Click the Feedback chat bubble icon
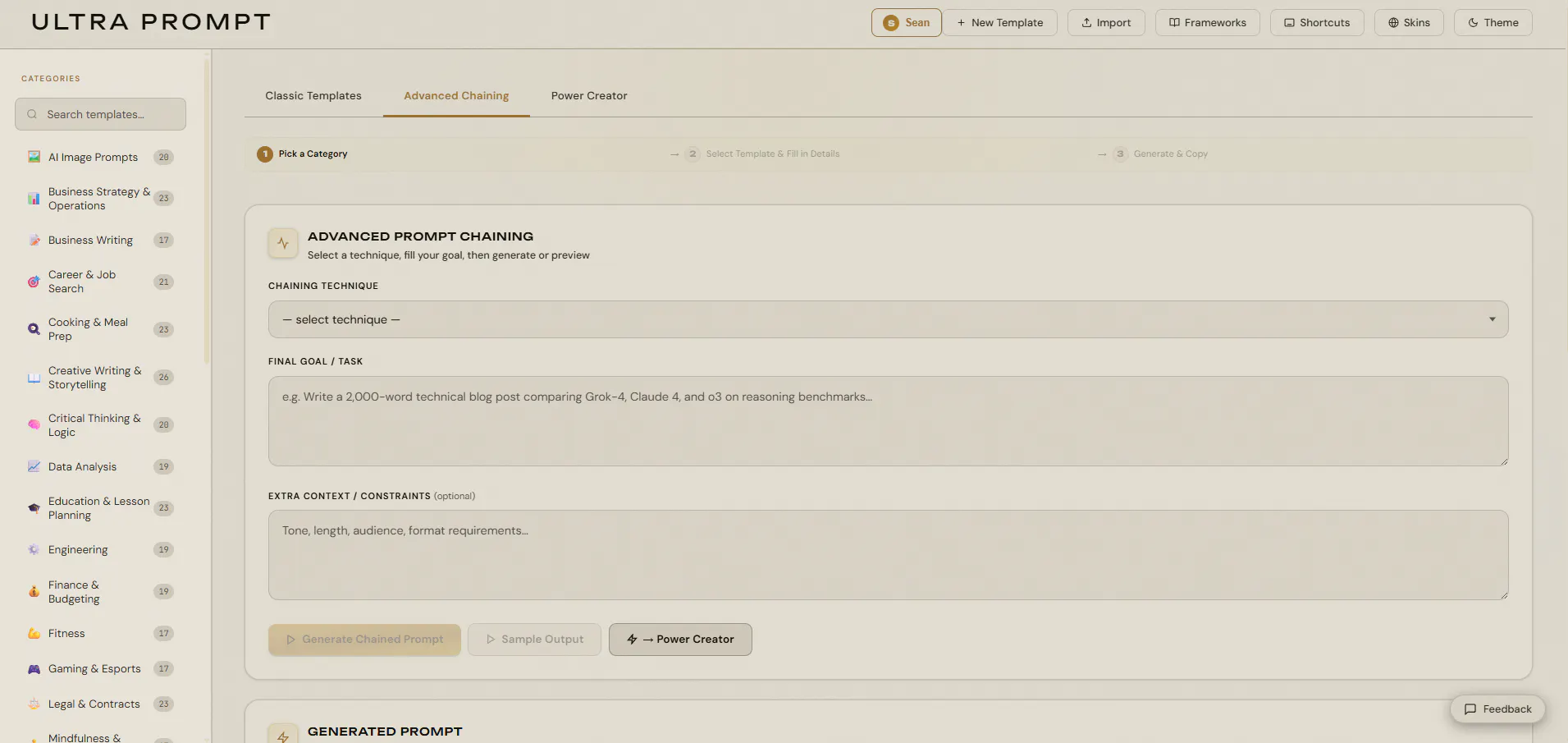Image resolution: width=1568 pixels, height=743 pixels. [x=1470, y=709]
